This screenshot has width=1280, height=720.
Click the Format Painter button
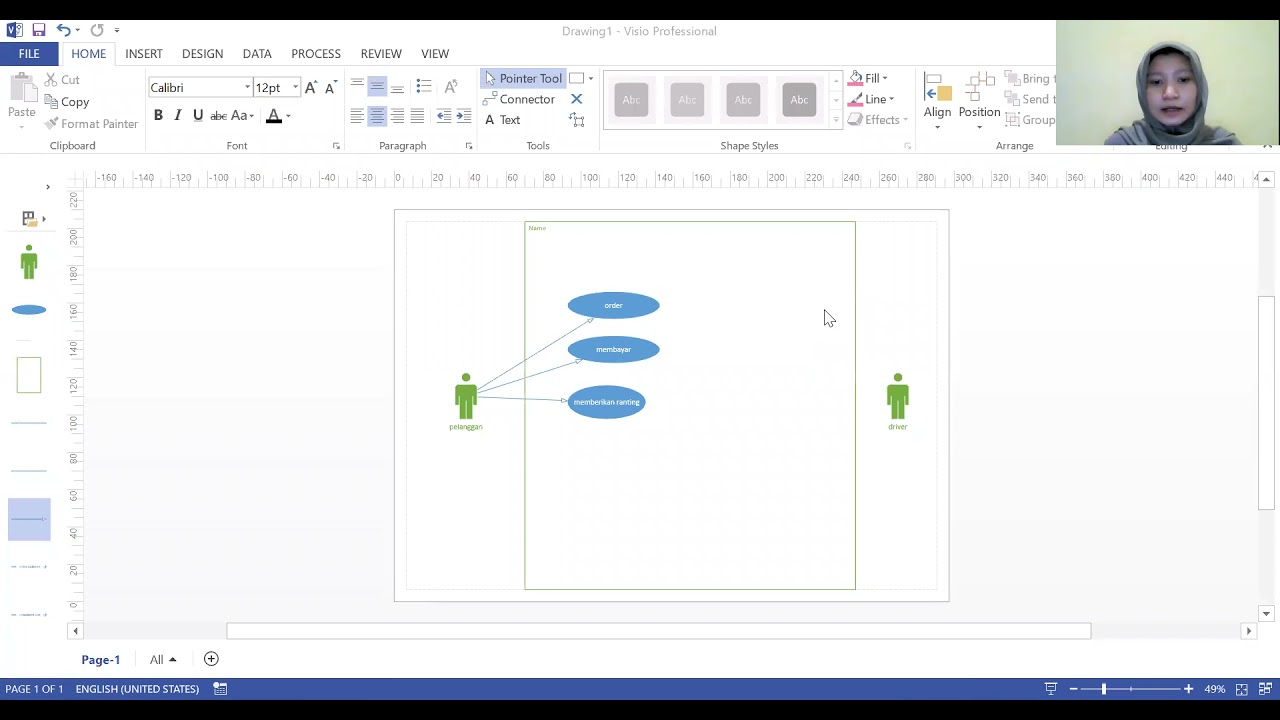(x=91, y=124)
